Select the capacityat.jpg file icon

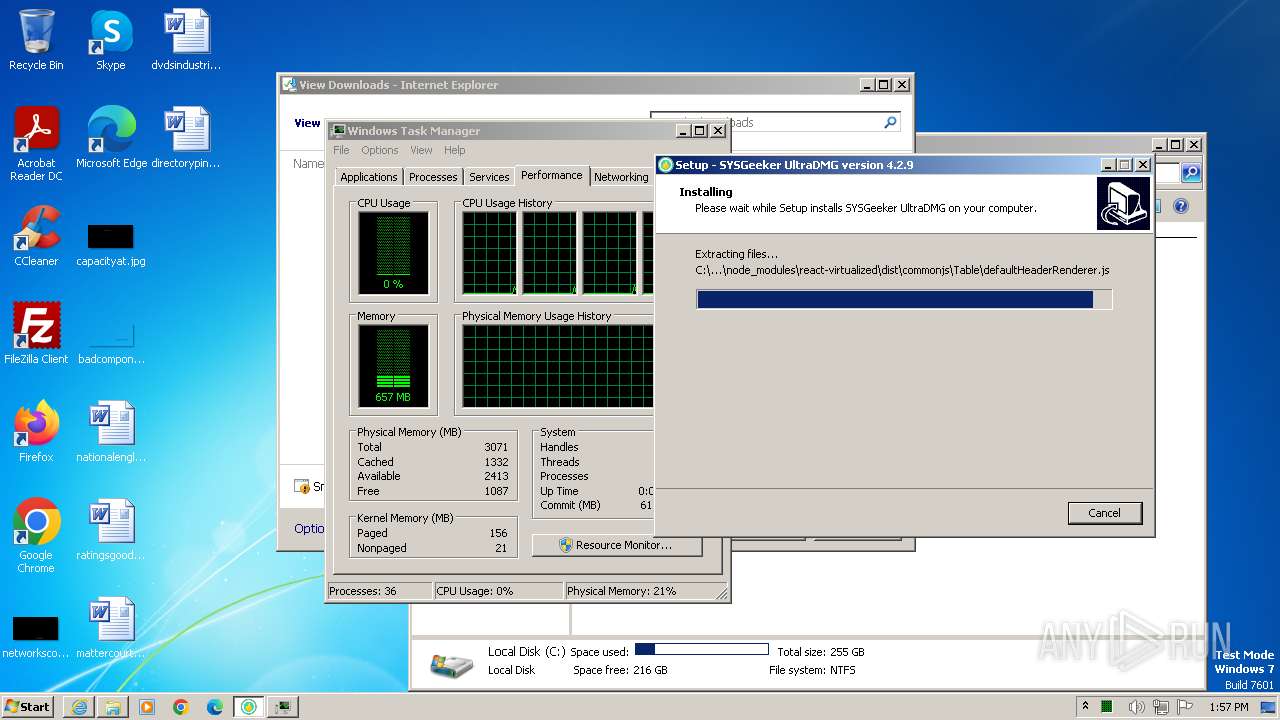coord(111,245)
